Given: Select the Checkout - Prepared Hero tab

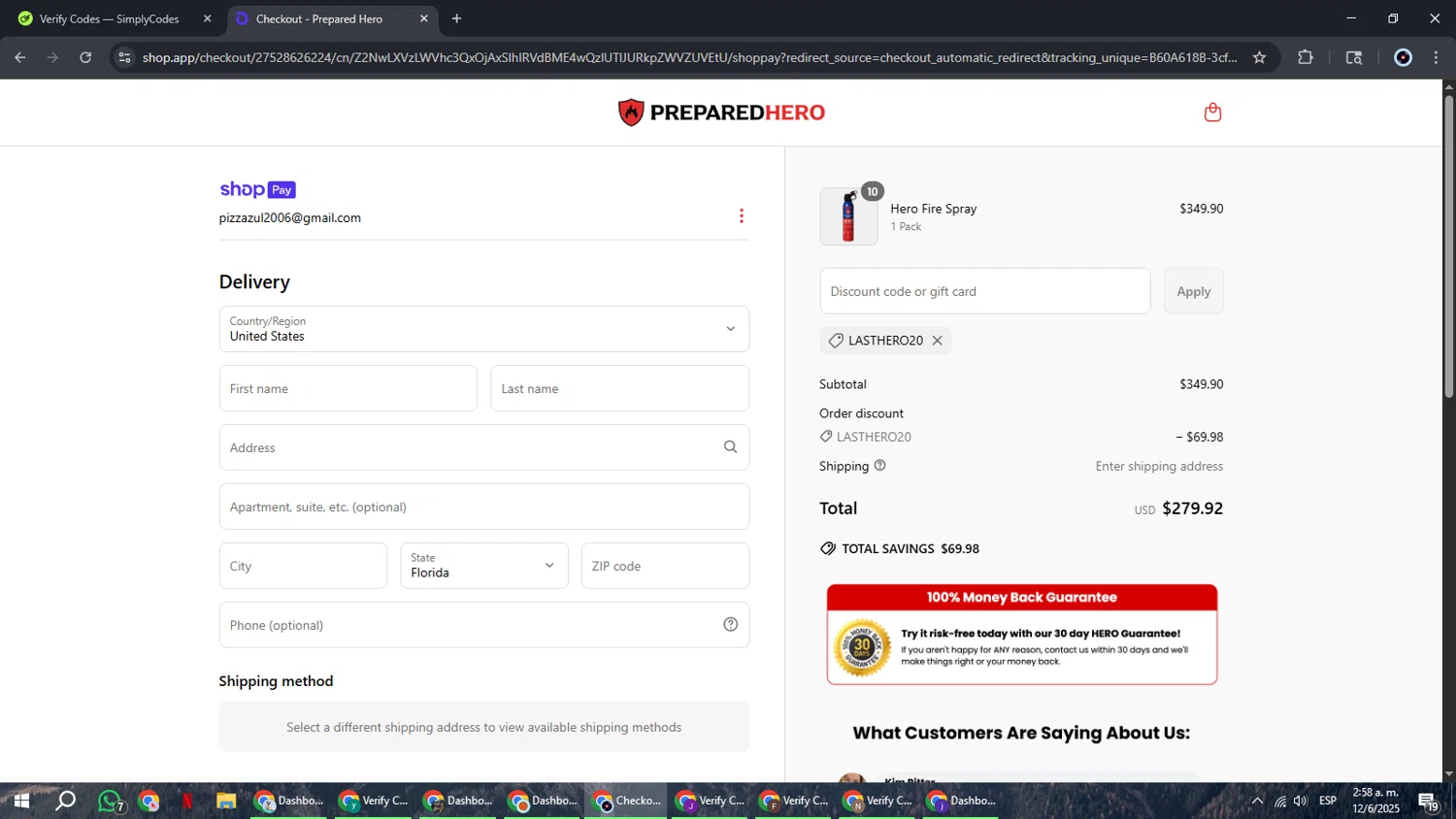Looking at the screenshot, I should 332,18.
